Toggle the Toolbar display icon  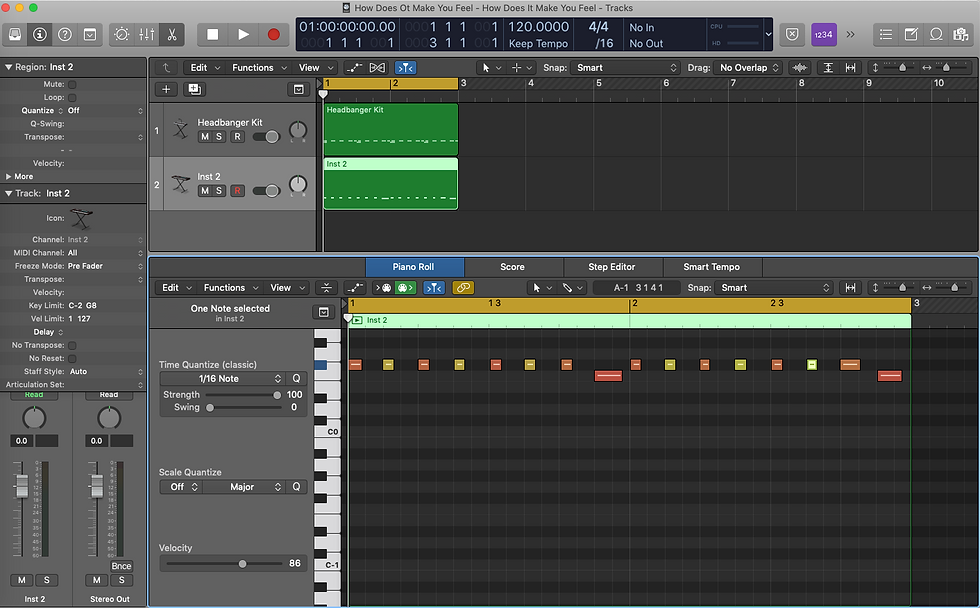click(90, 34)
